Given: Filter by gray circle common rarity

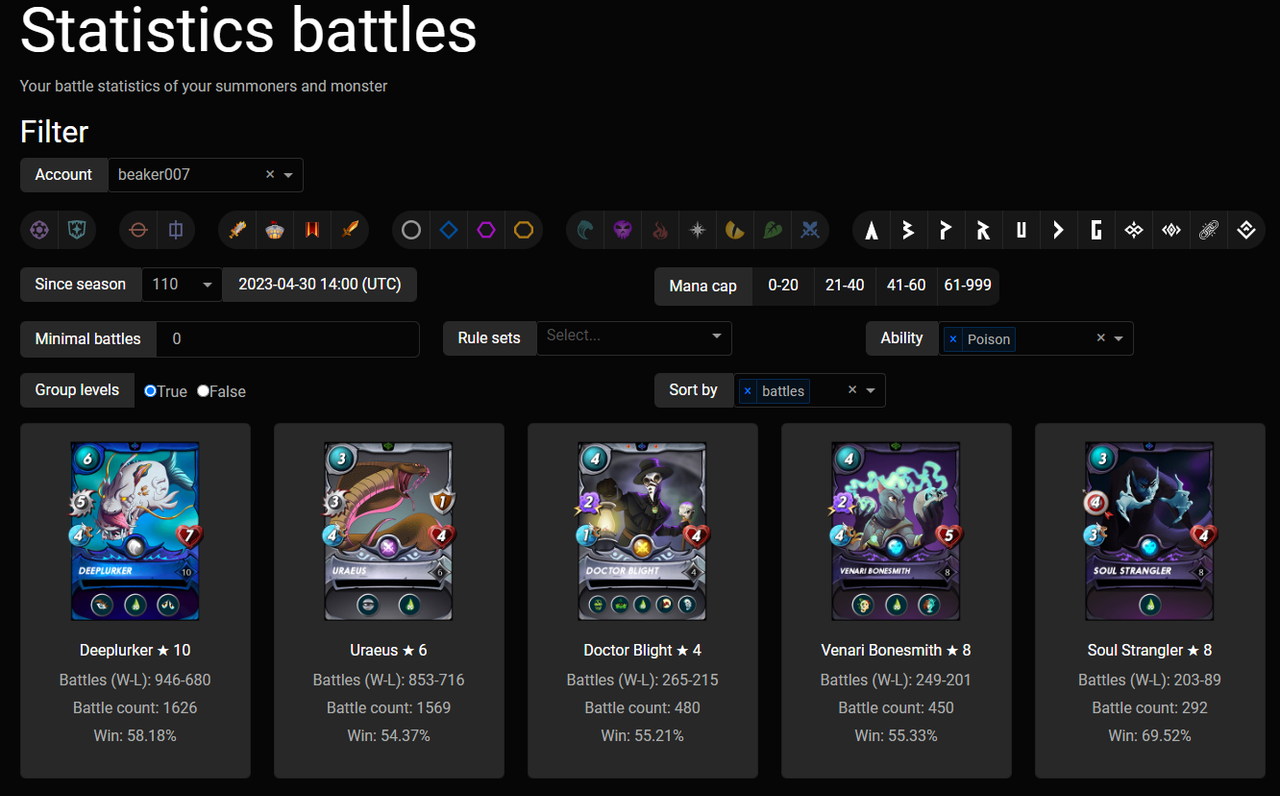Looking at the screenshot, I should pos(411,230).
